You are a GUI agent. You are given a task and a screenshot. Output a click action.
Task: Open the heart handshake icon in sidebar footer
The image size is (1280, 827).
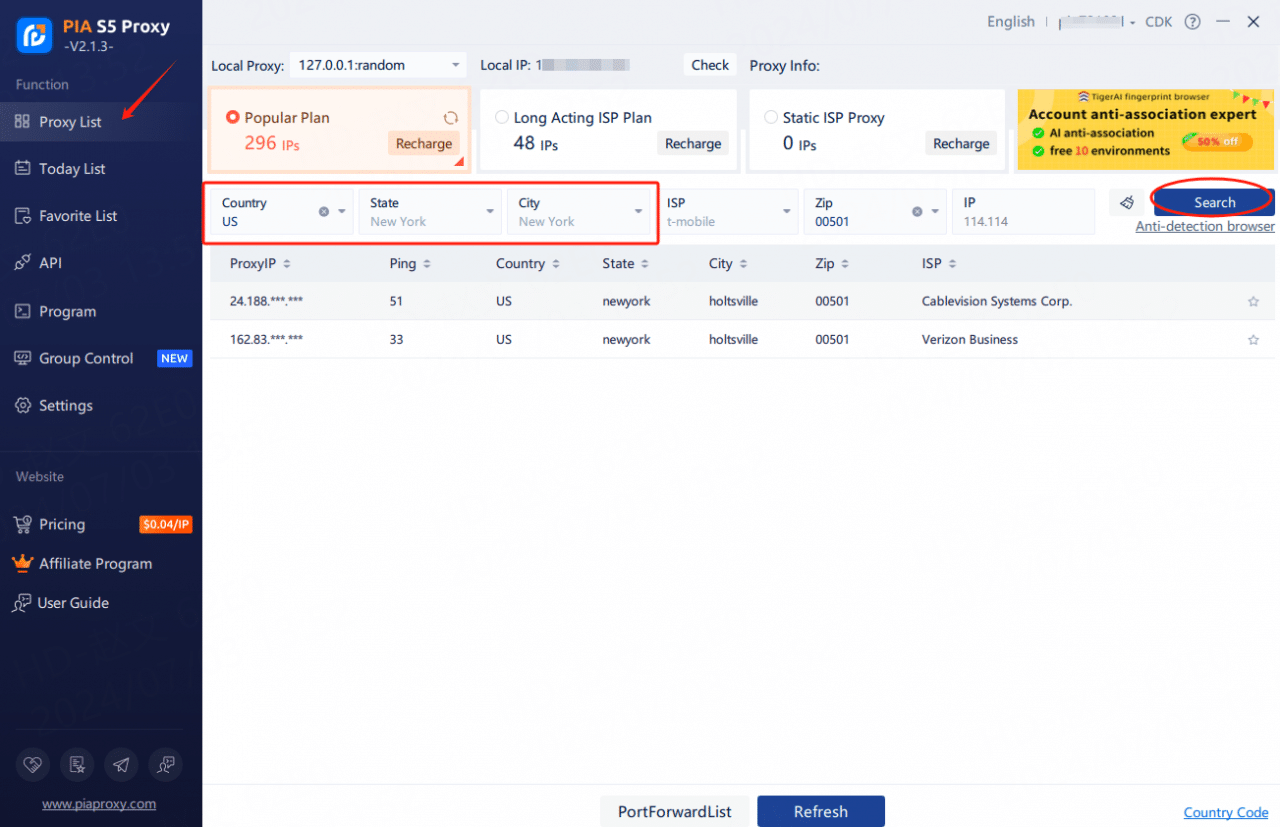point(33,765)
